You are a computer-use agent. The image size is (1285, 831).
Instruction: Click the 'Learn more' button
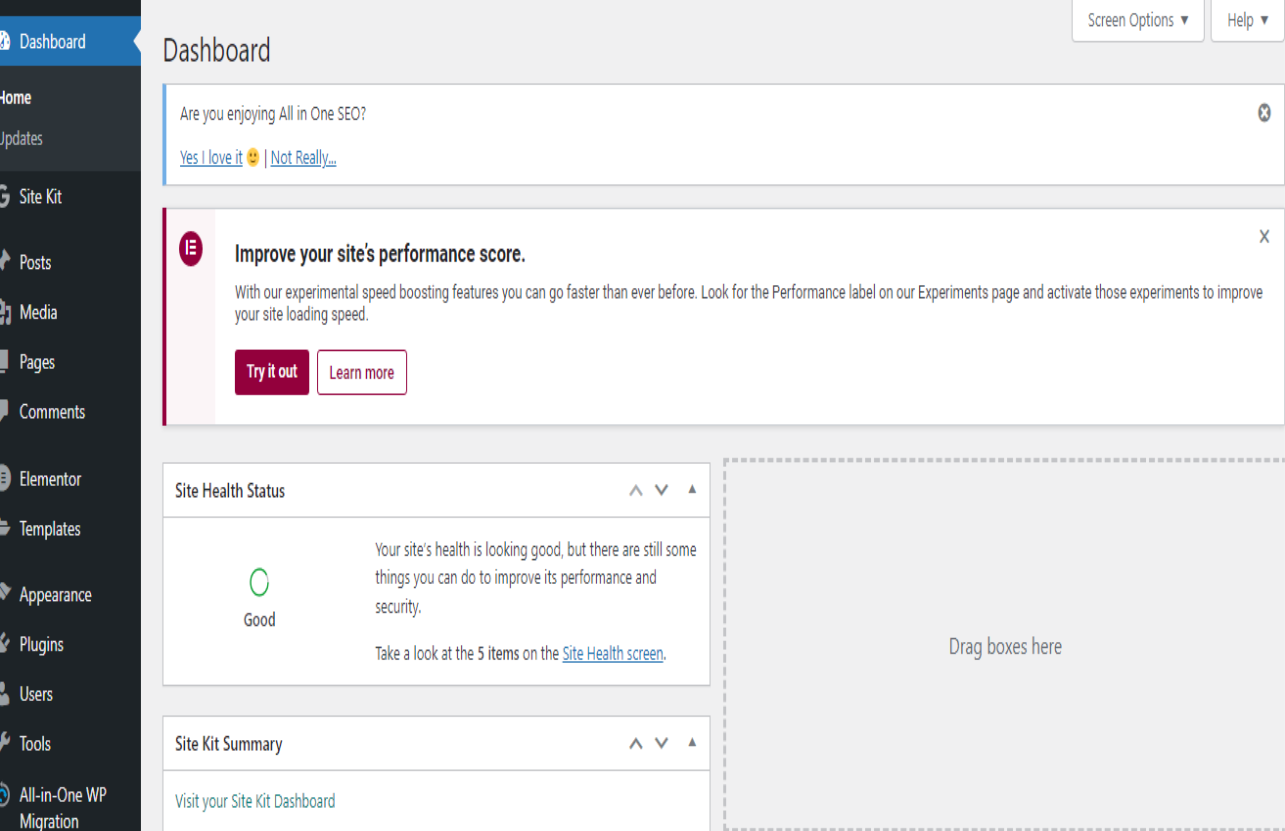pos(362,372)
